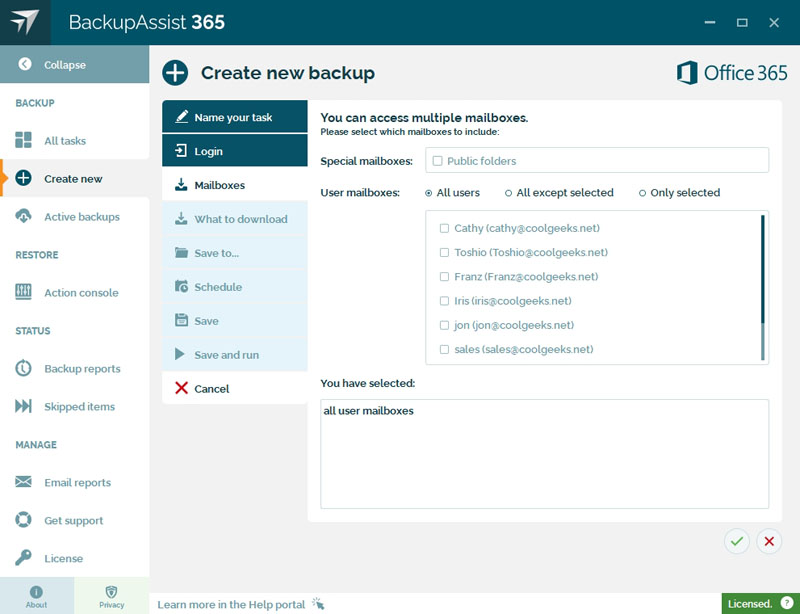The width and height of the screenshot is (800, 614).
Task: Check the Iris mailbox checkbox
Action: (444, 301)
